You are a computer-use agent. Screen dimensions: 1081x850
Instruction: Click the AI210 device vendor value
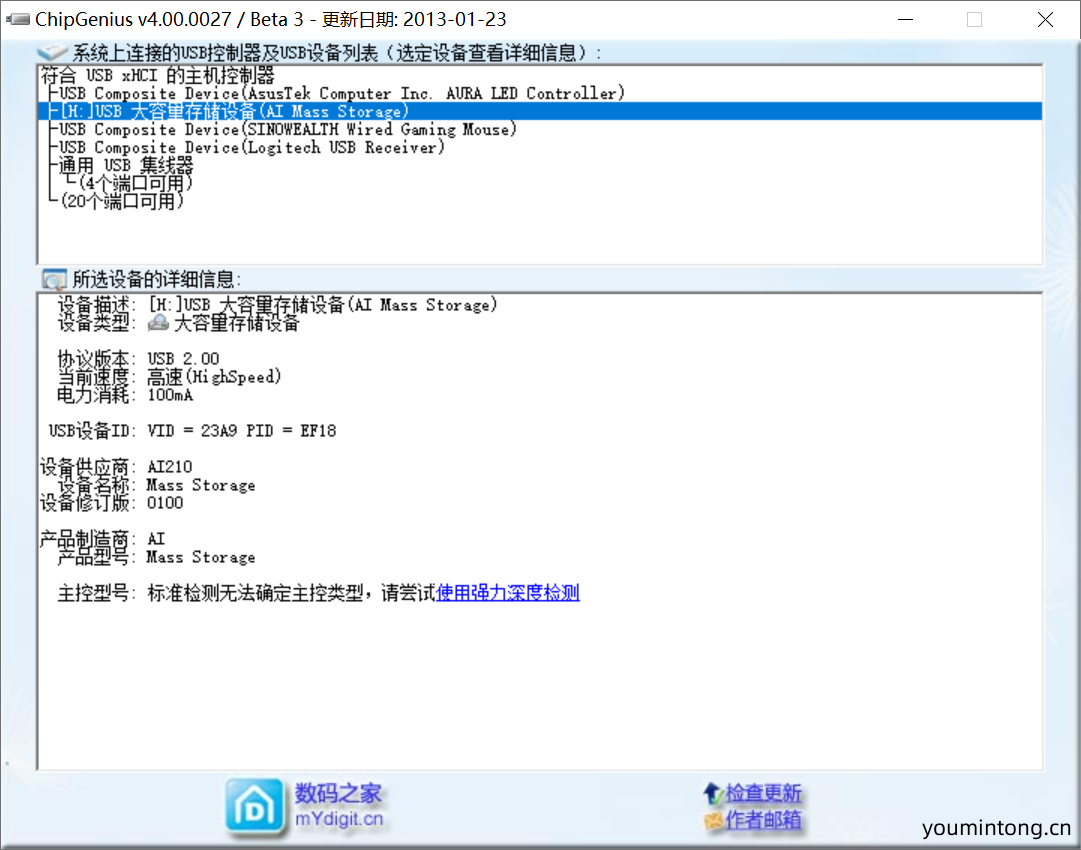pyautogui.click(x=170, y=467)
